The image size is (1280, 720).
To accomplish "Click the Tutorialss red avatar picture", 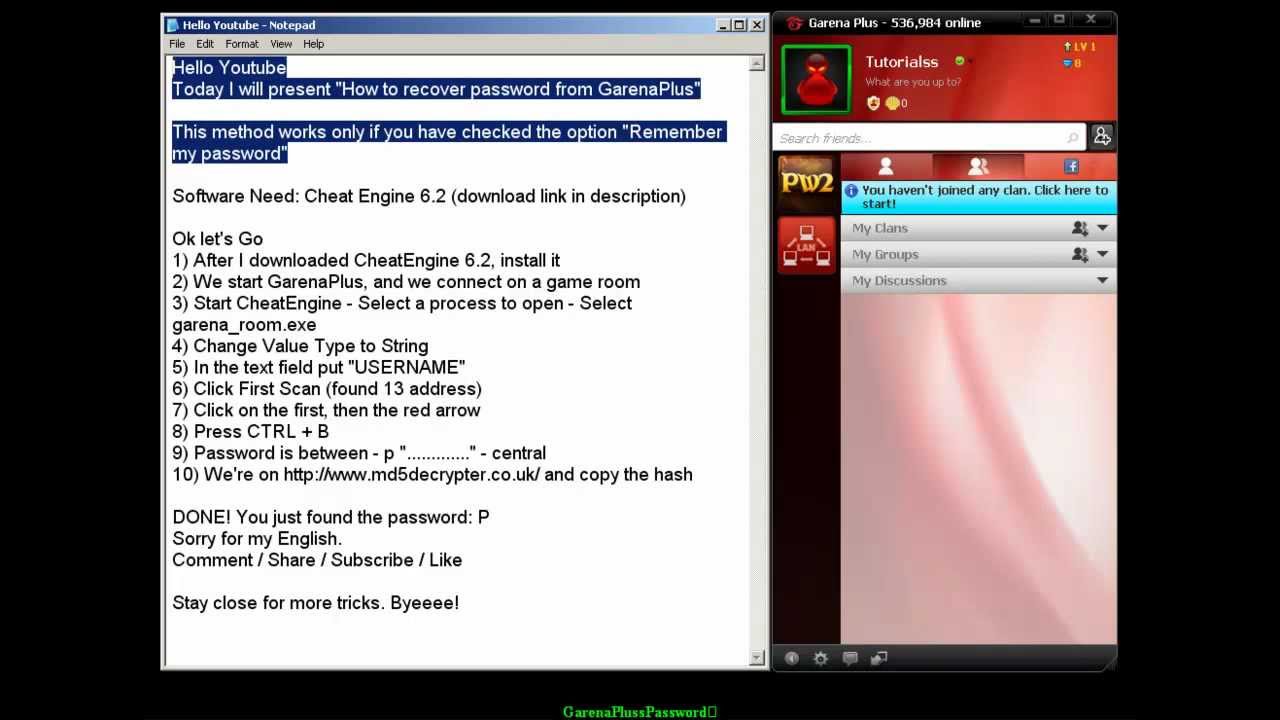I will 816,80.
